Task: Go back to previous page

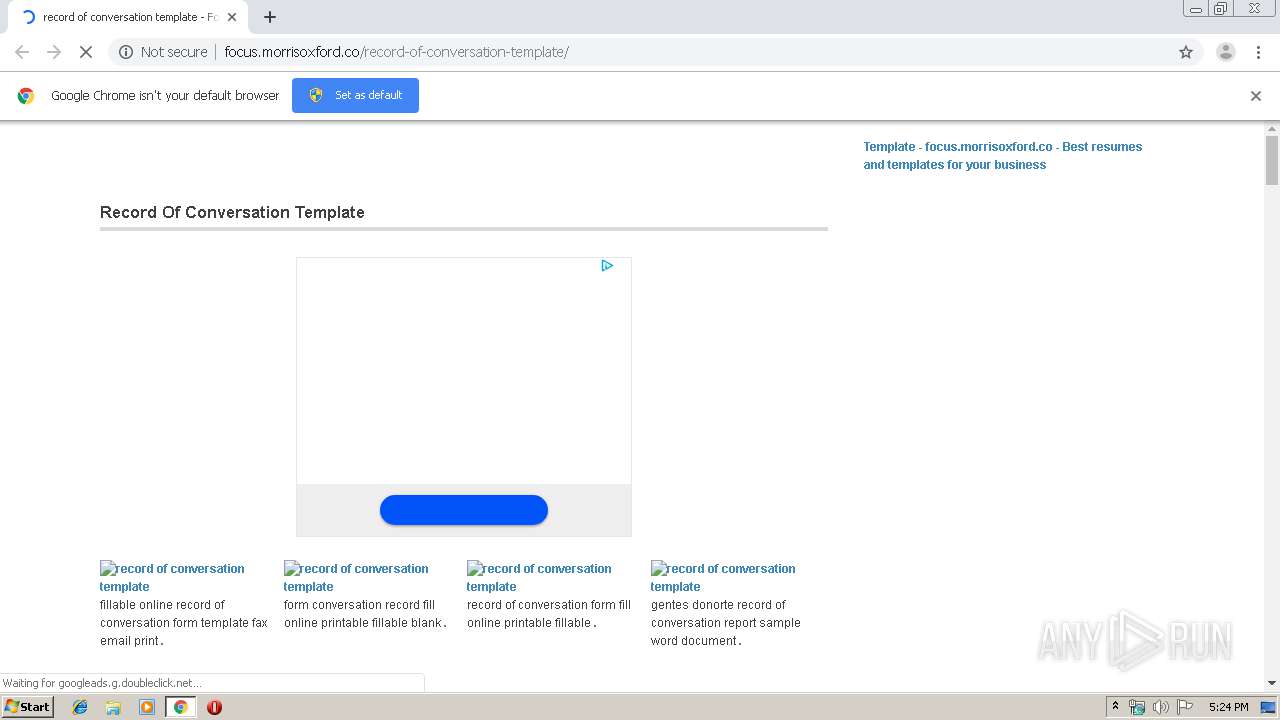Action: tap(22, 52)
